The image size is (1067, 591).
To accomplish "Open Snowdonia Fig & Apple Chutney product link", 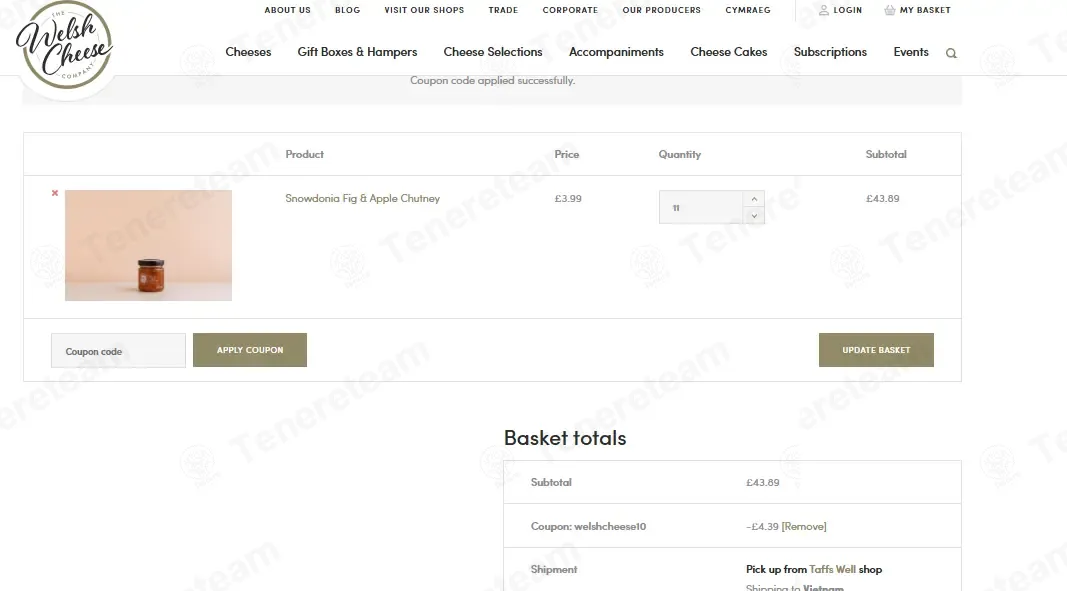I will pos(362,198).
